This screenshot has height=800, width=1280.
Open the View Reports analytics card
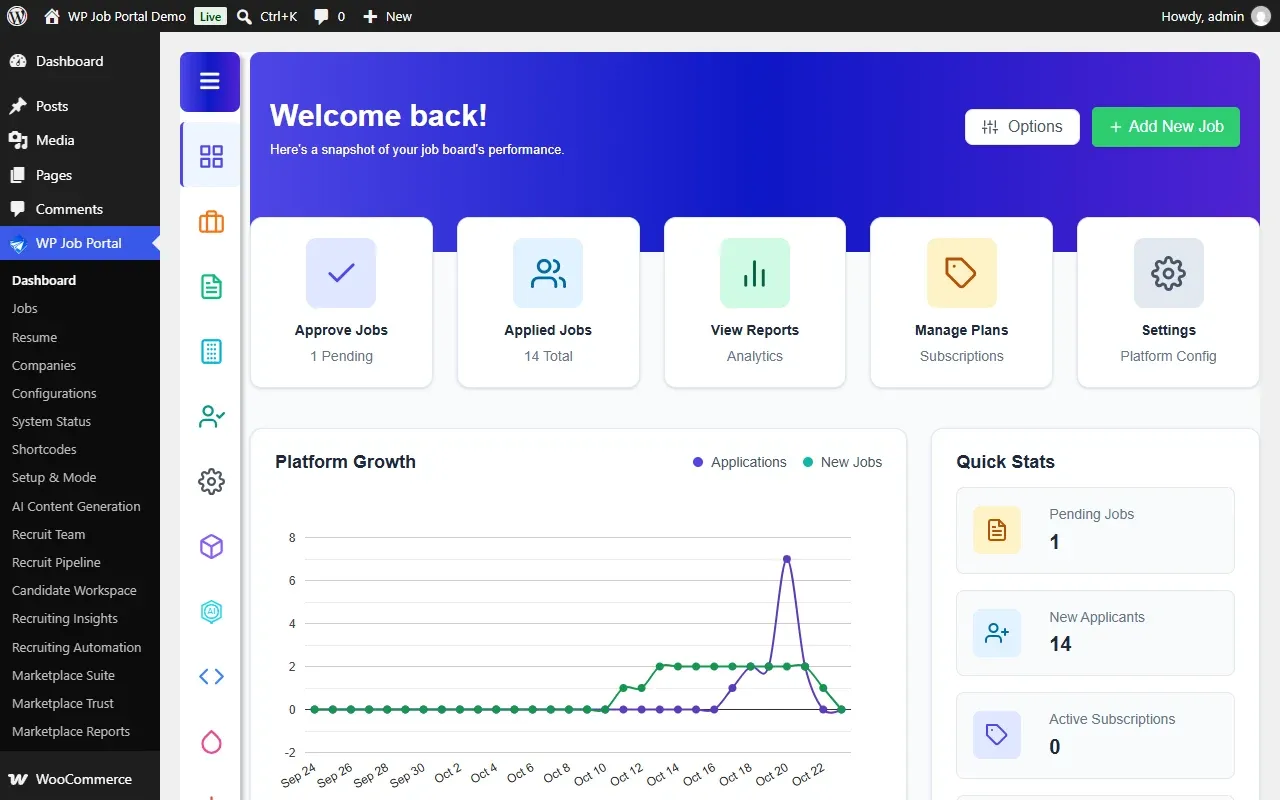coord(755,302)
